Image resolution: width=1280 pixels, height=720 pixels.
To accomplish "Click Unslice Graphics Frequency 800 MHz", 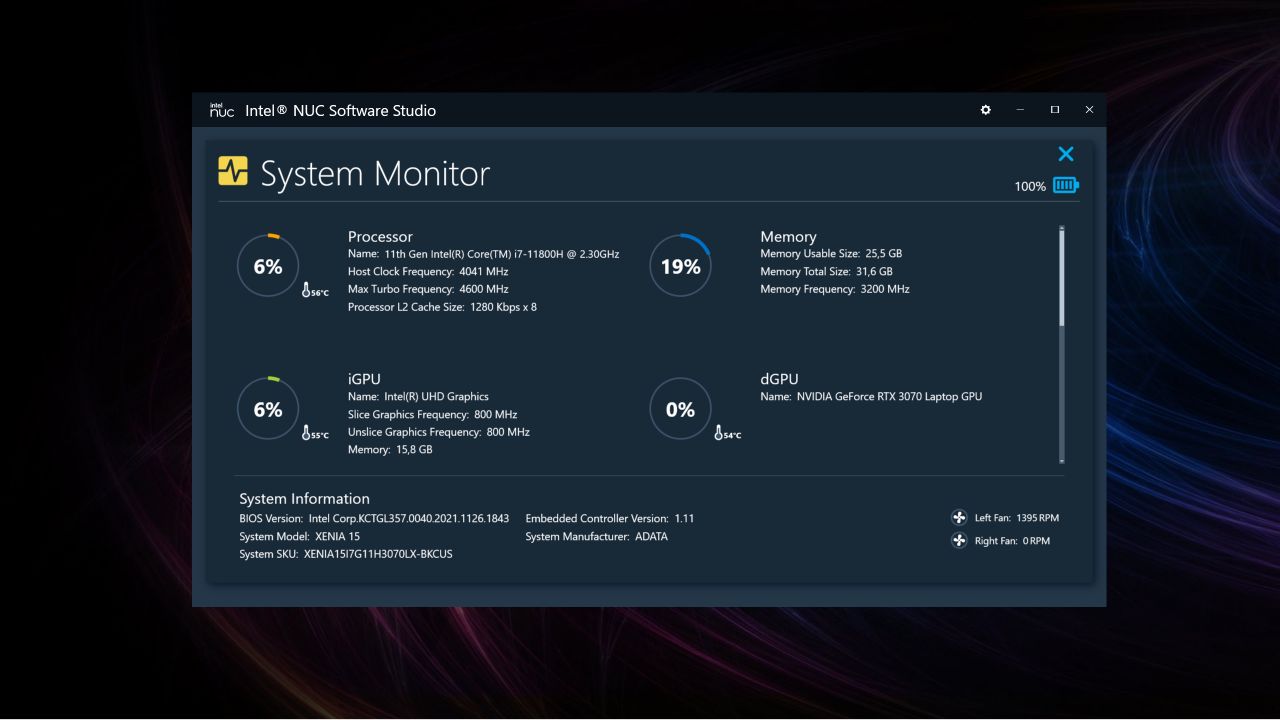I will pos(439,432).
